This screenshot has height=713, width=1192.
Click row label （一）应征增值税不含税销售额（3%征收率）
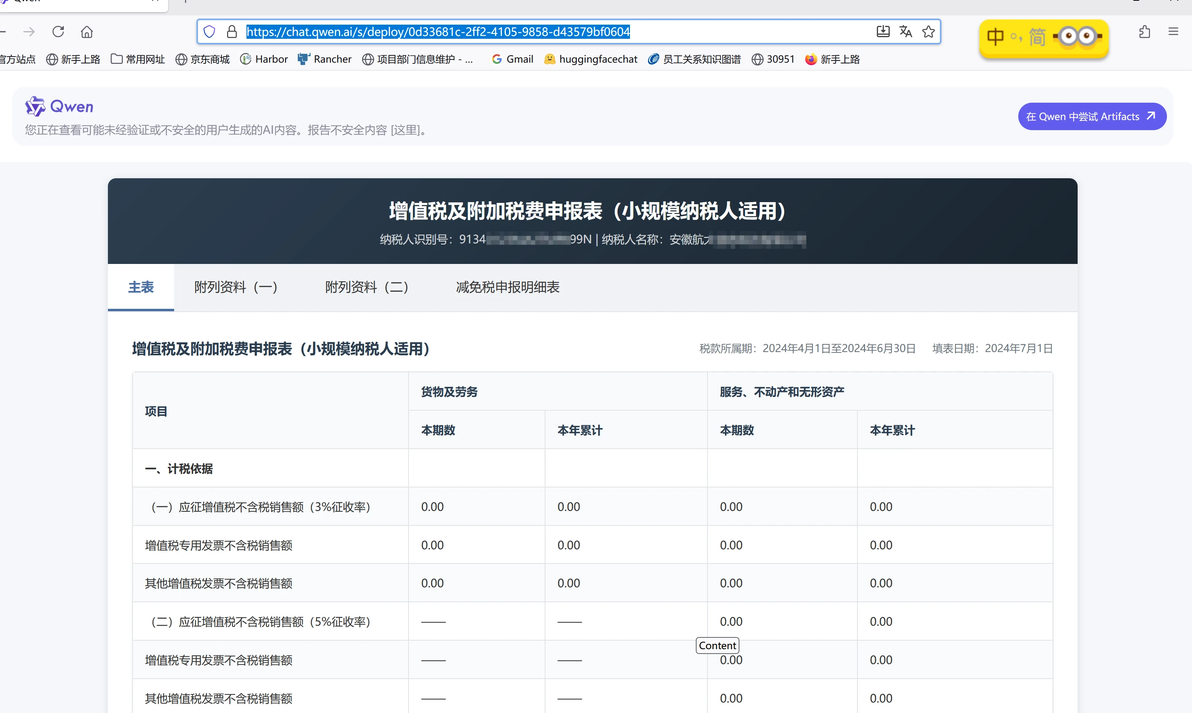coord(260,507)
